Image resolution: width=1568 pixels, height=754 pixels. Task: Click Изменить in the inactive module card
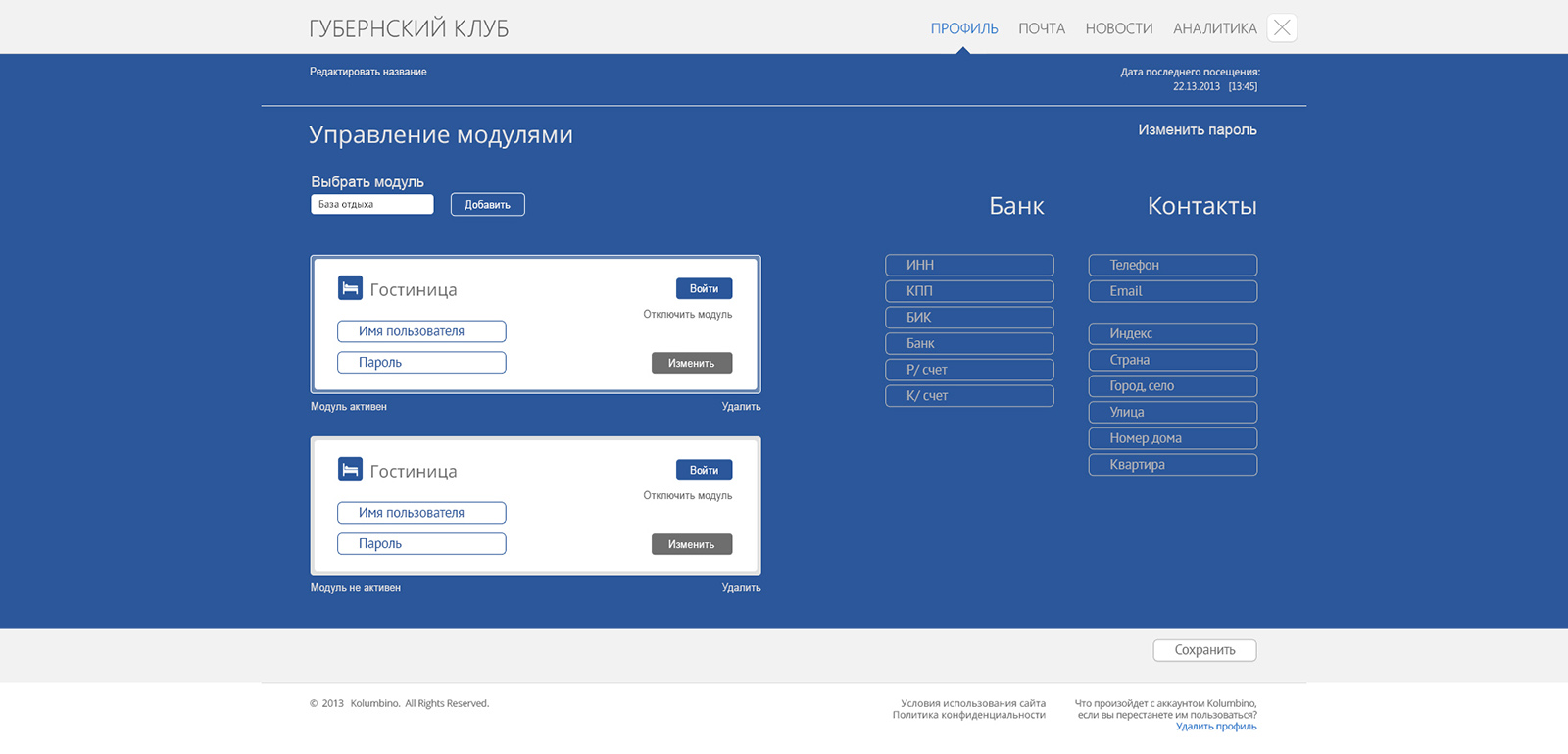point(692,544)
